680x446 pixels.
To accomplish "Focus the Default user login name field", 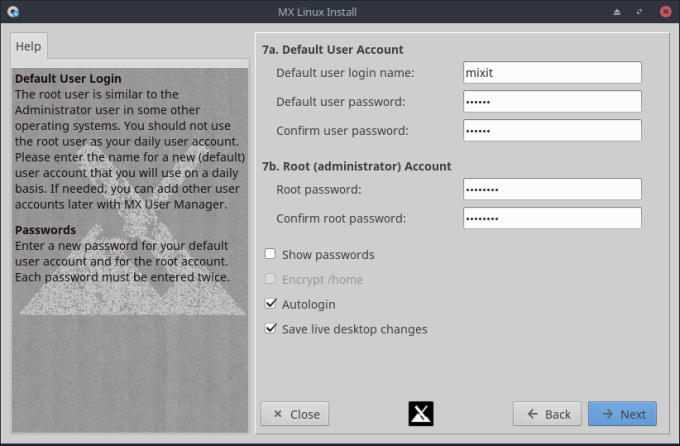I will (552, 72).
